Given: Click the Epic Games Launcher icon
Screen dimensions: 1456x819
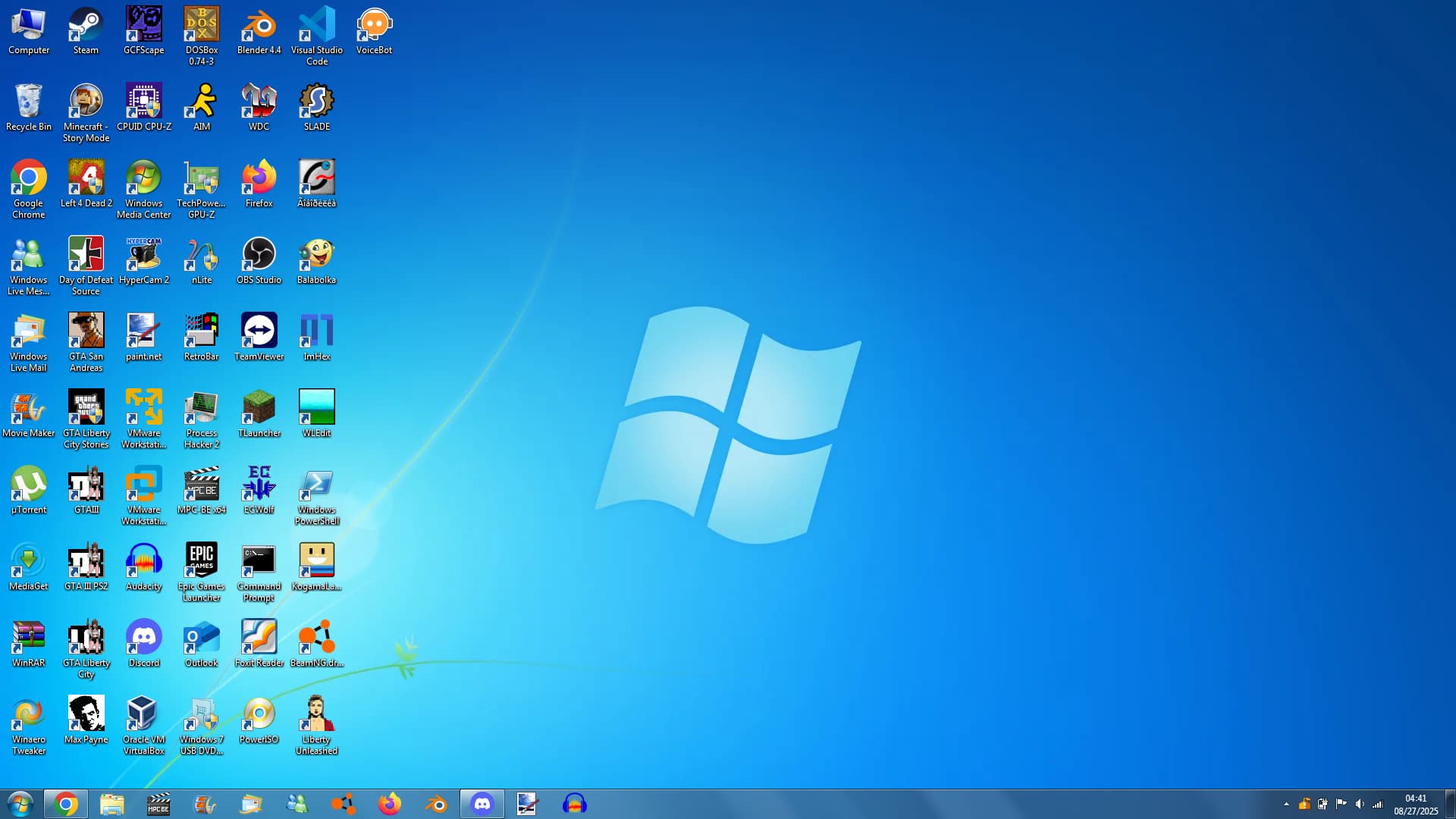Looking at the screenshot, I should coord(201,562).
